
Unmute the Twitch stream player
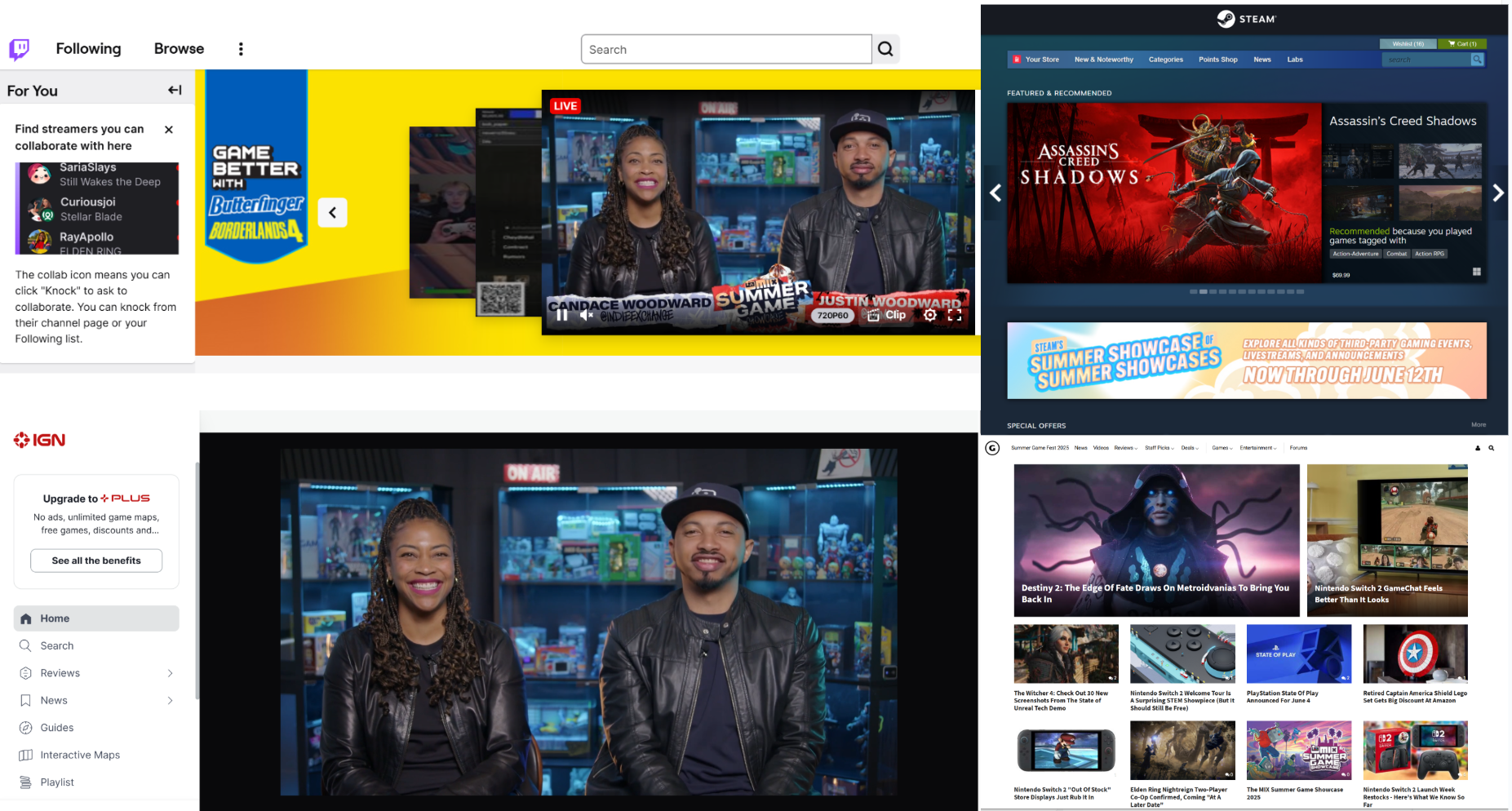pos(586,315)
